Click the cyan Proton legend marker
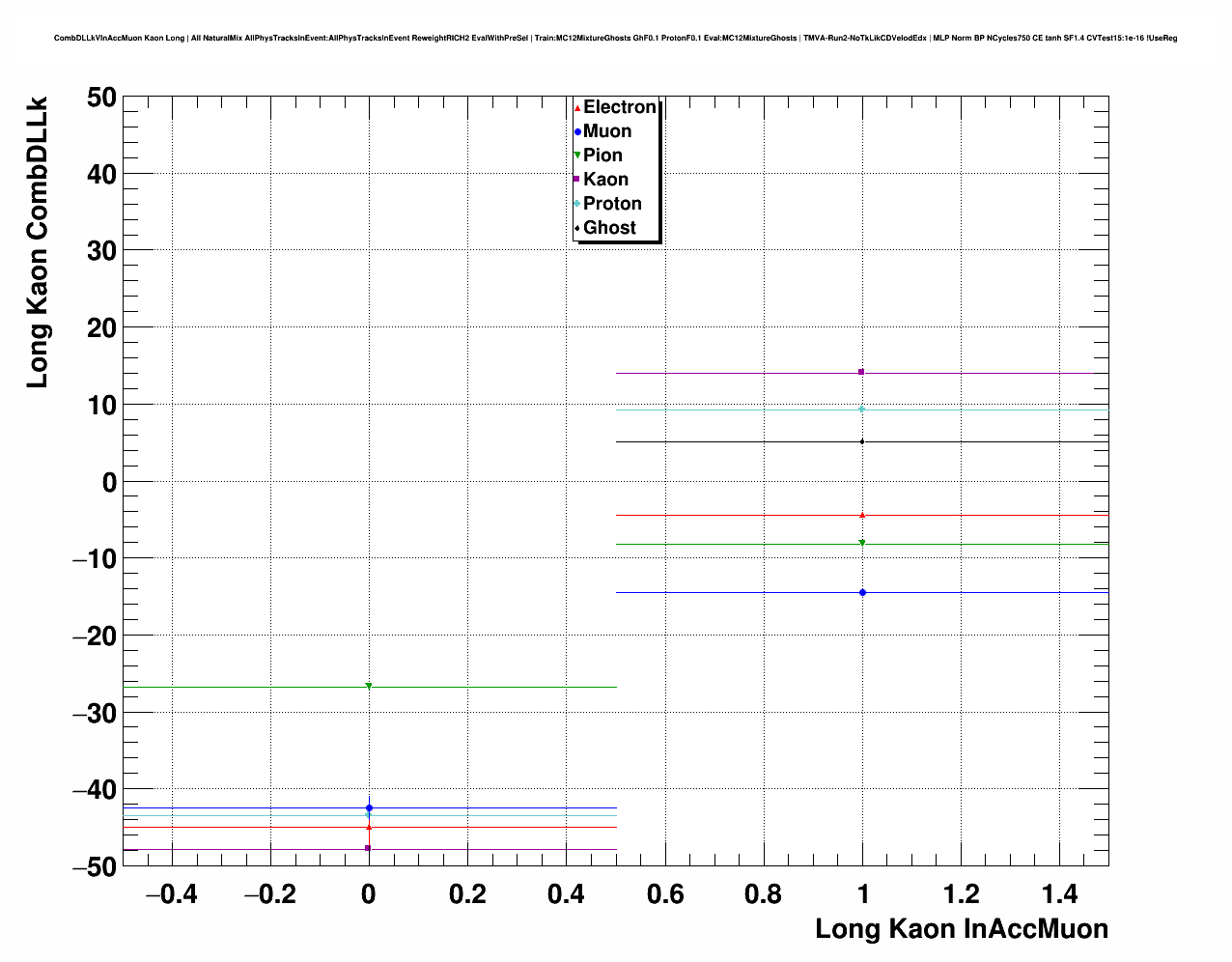Viewport: 1232px width, 962px height. [x=577, y=204]
